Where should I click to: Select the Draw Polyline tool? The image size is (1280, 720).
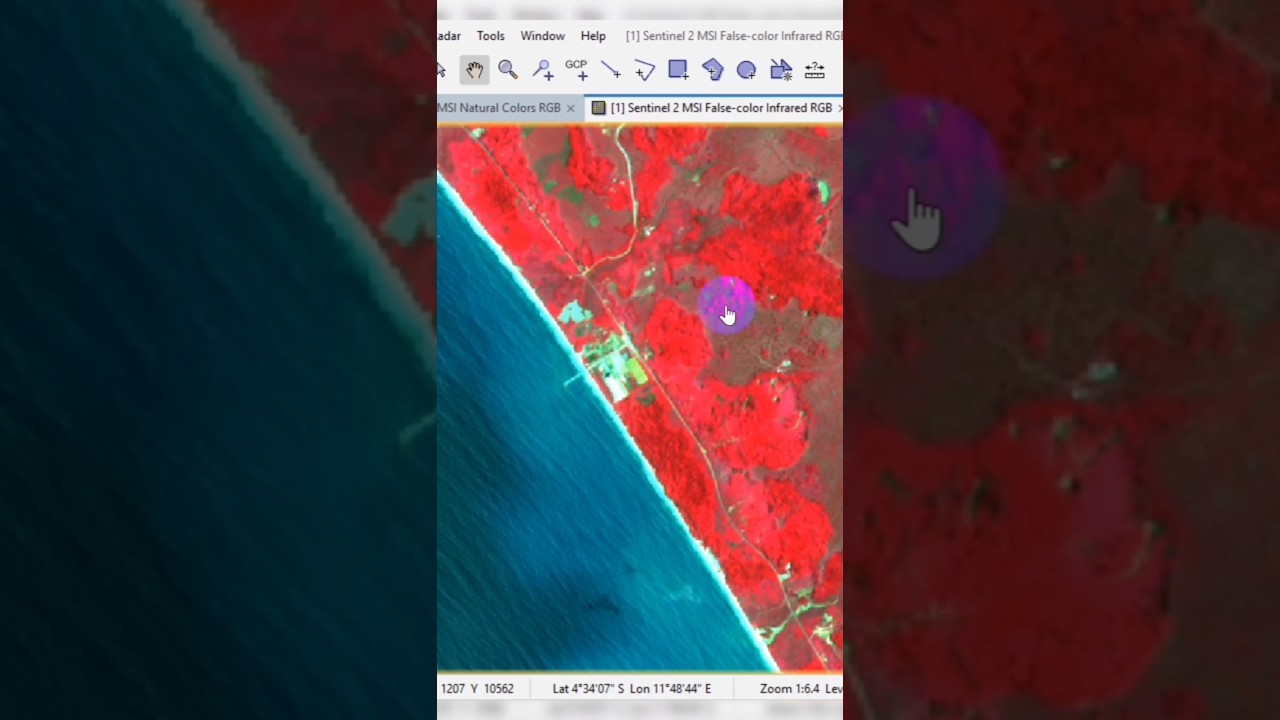point(644,70)
